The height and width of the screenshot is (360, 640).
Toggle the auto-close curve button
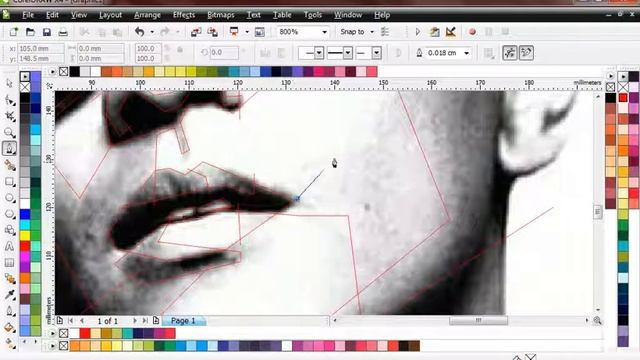pyautogui.click(x=398, y=53)
